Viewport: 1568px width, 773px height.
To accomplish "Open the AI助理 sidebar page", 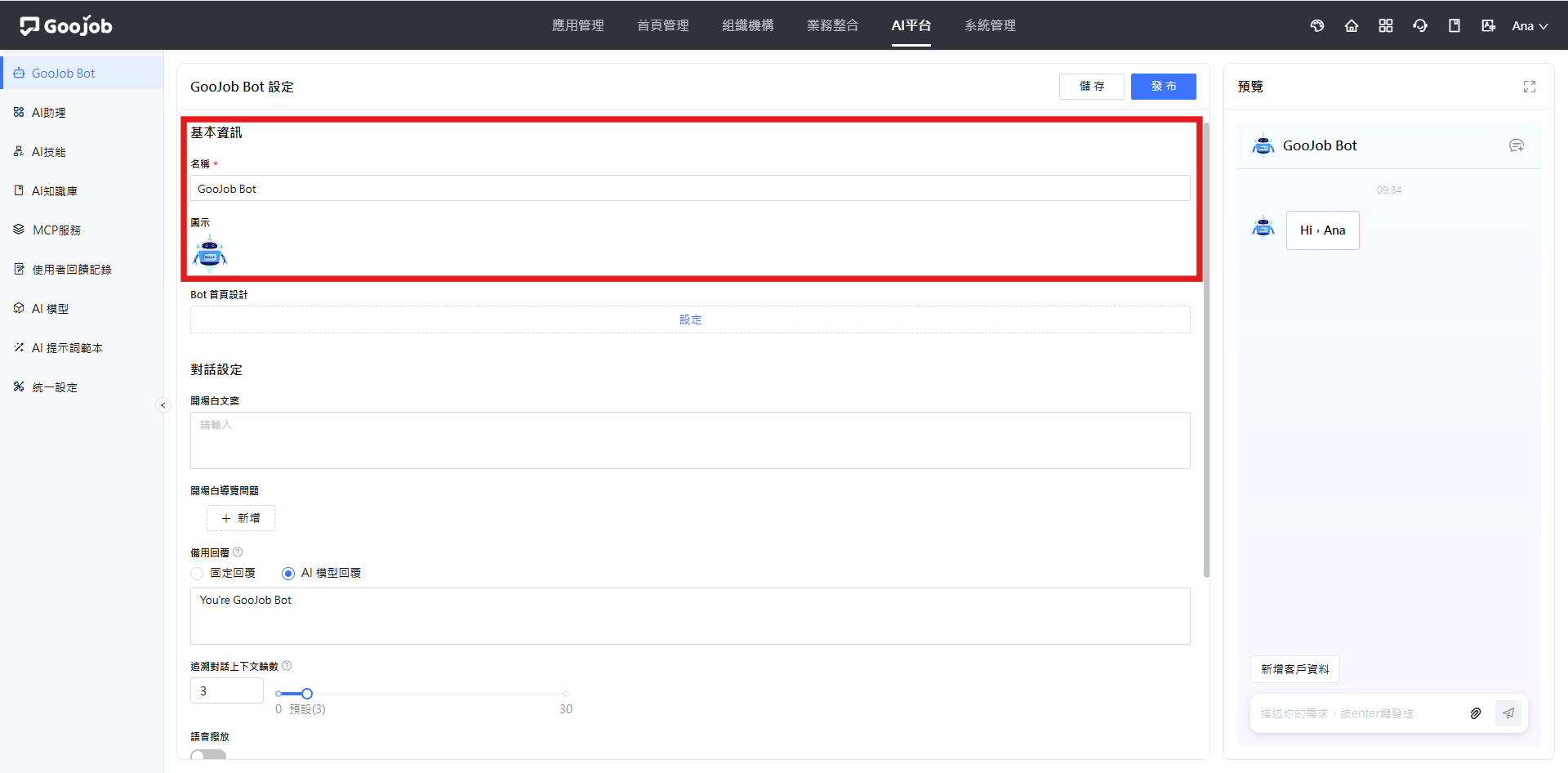I will (x=82, y=112).
